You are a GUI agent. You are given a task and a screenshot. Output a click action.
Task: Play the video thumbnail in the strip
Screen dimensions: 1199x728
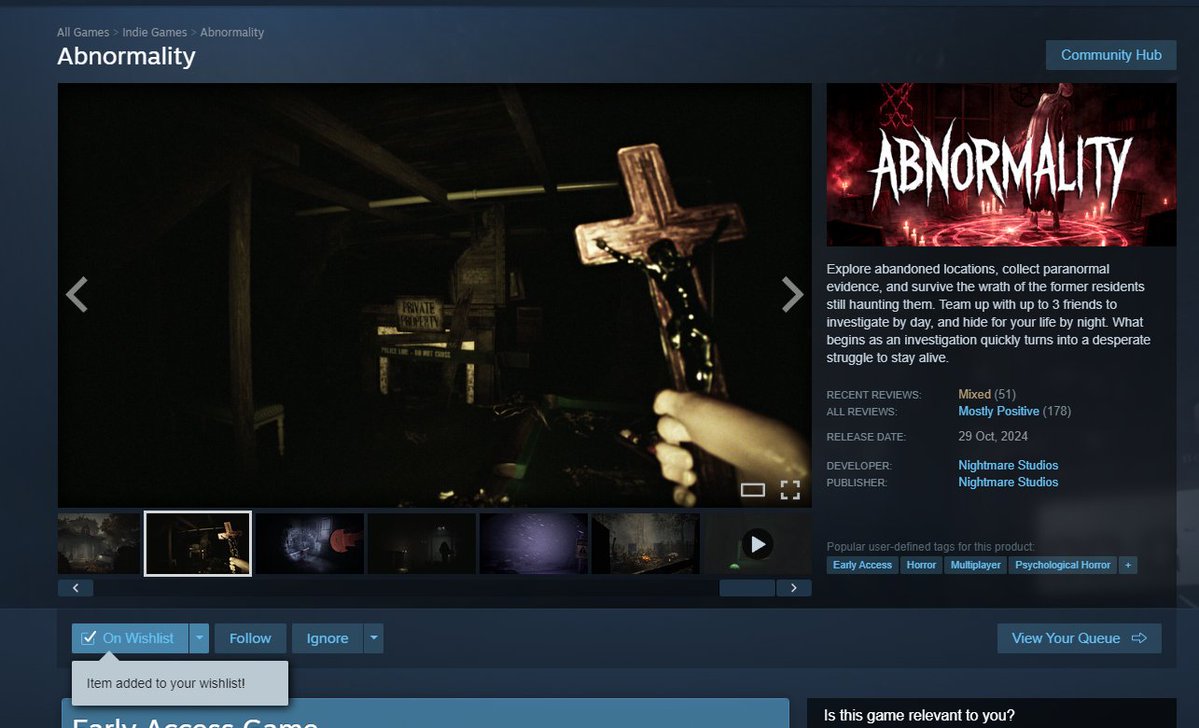(x=758, y=544)
